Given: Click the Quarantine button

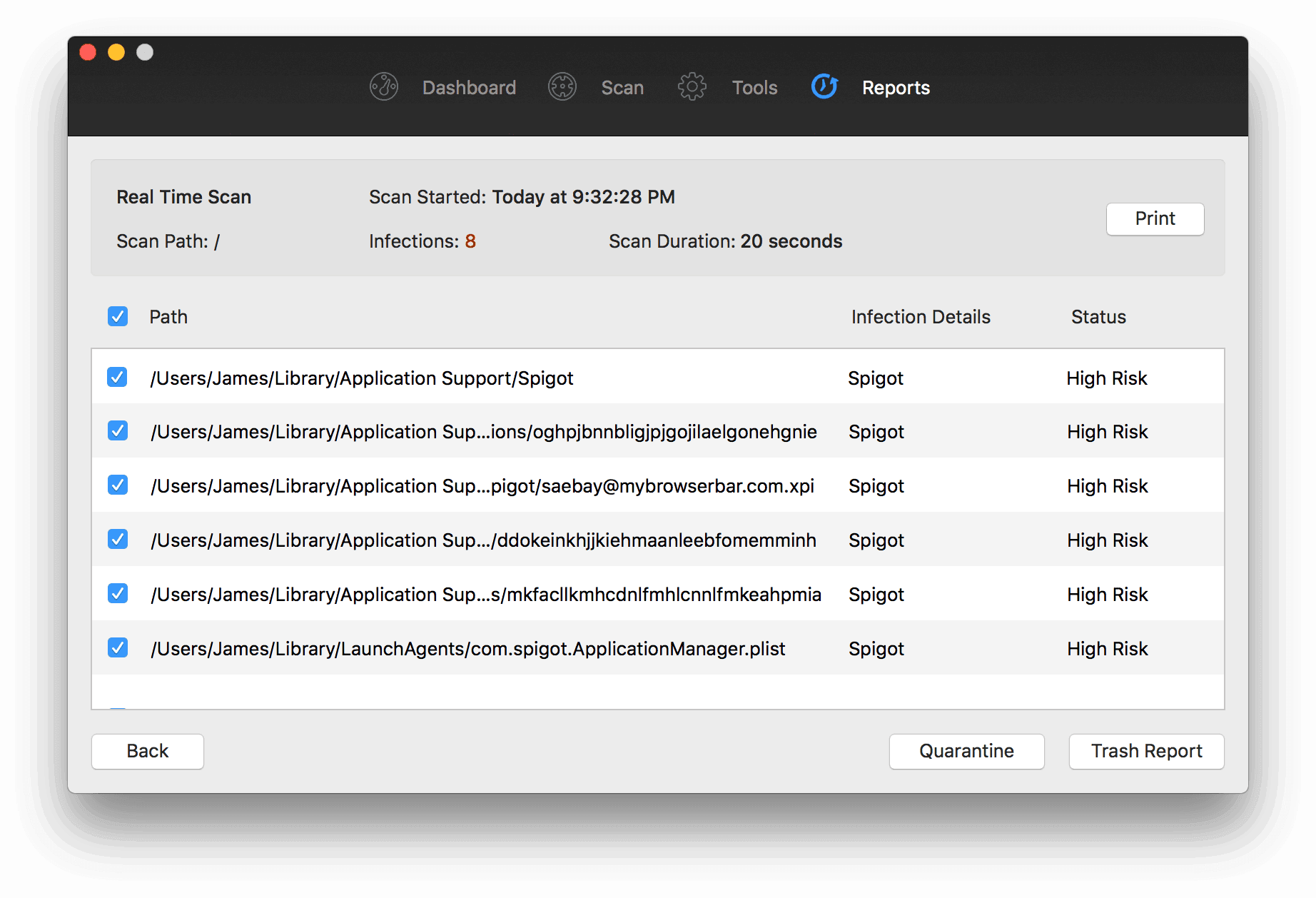Looking at the screenshot, I should pos(966,751).
